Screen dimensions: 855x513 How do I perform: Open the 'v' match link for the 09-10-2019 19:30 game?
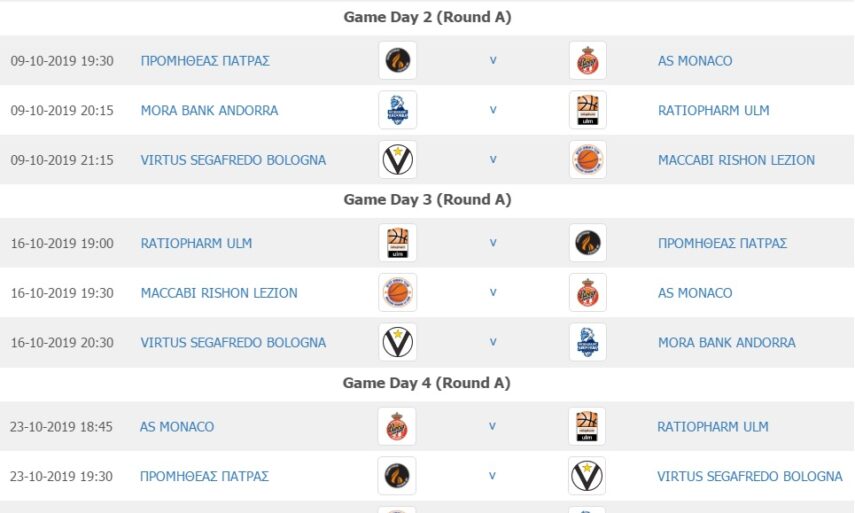pyautogui.click(x=493, y=60)
